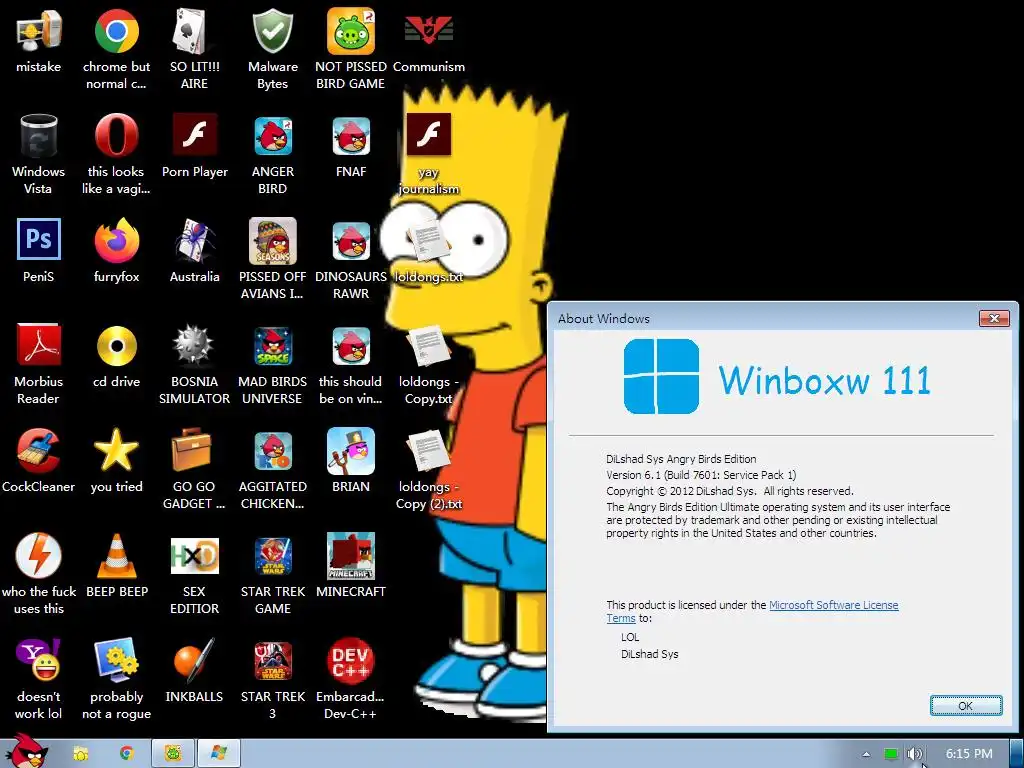
Task: Open 'PISSED OFF AVIANS I...' Seasons icon
Action: (272, 241)
